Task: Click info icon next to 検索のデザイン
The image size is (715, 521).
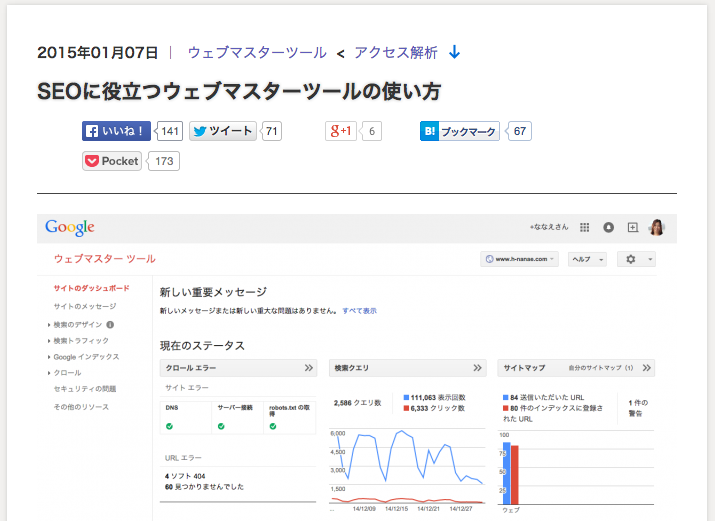Action: [x=110, y=325]
